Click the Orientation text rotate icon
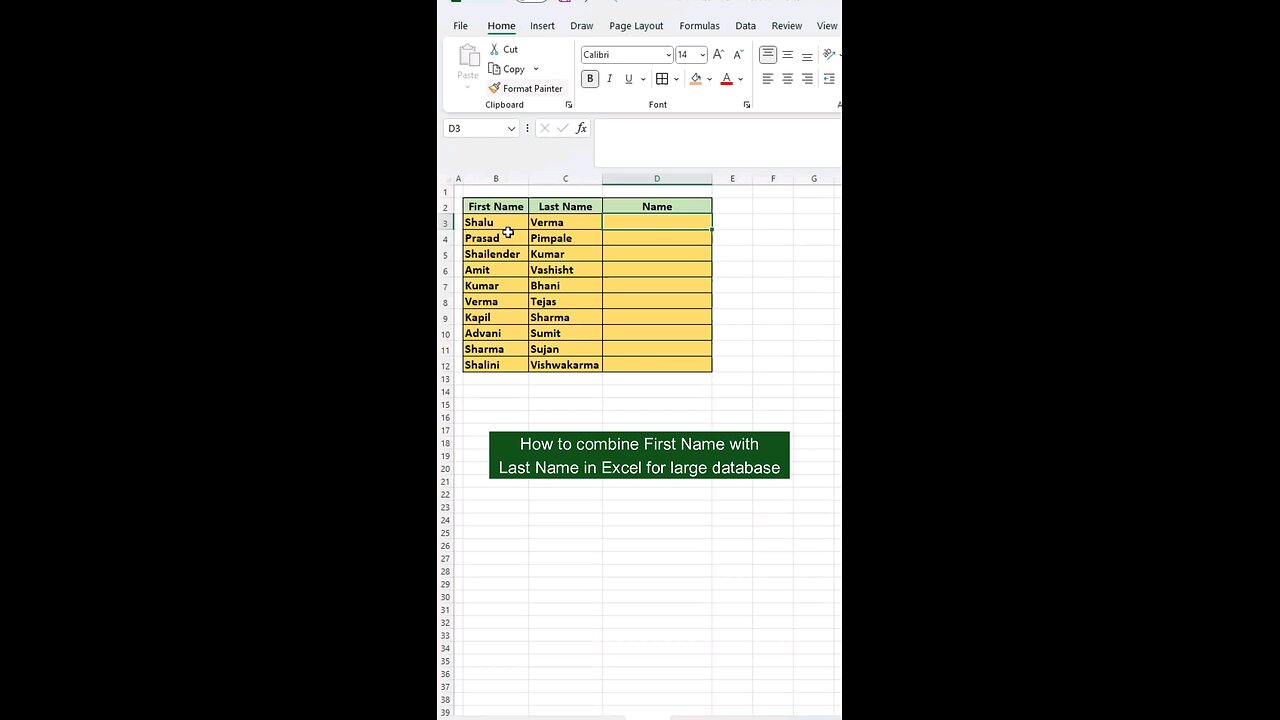The height and width of the screenshot is (720, 1280). click(829, 55)
